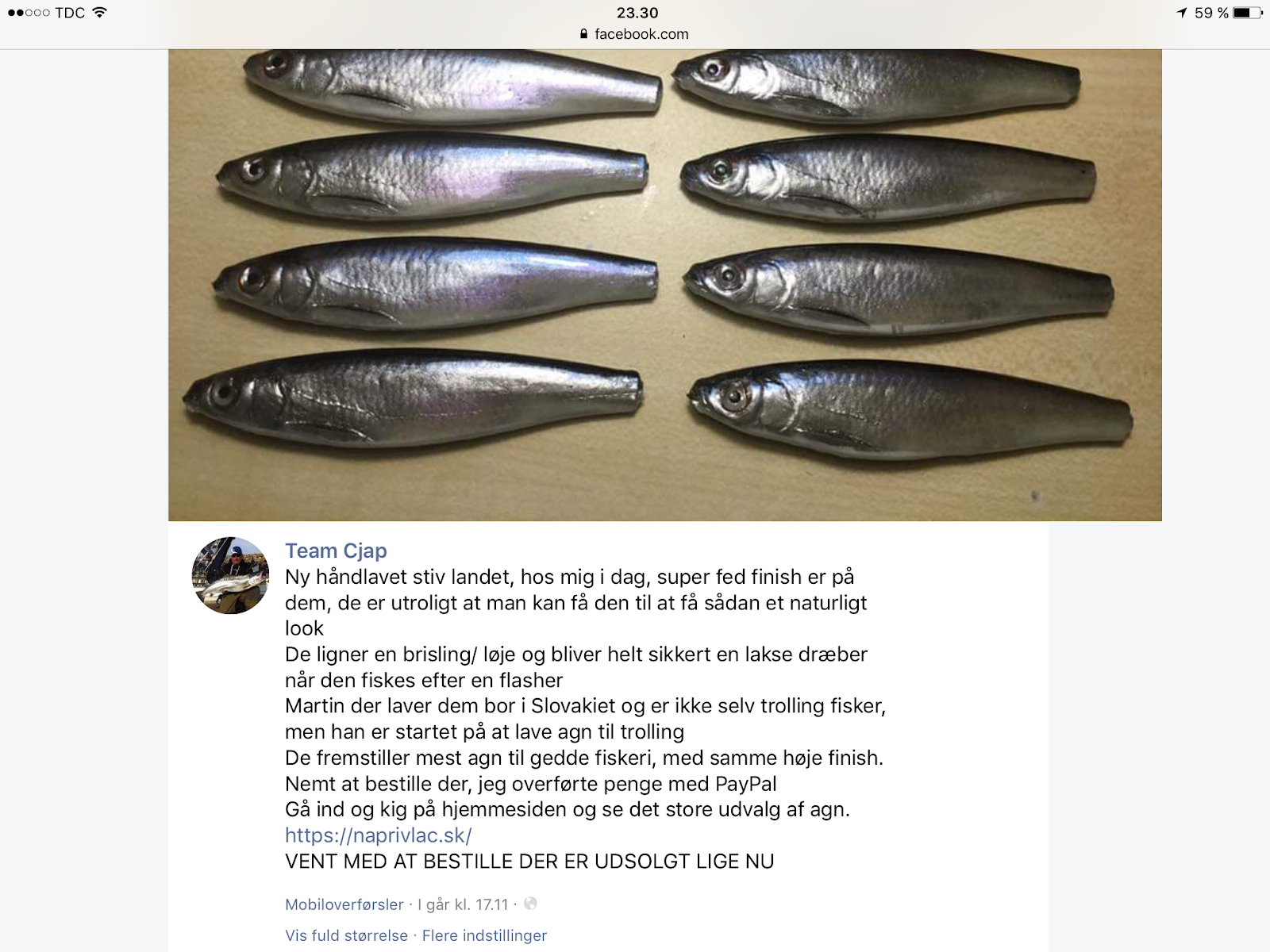
Task: Click the public globe privacy icon
Action: [530, 904]
